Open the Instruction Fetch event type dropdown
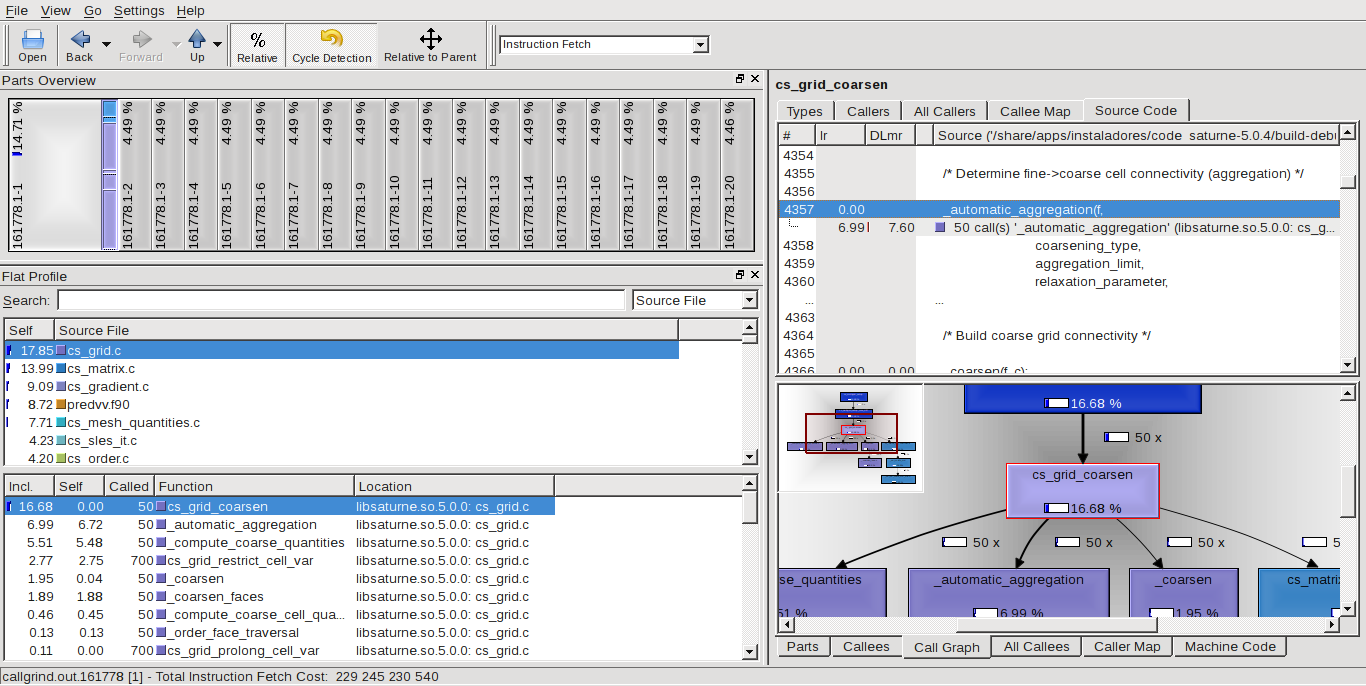 700,45
